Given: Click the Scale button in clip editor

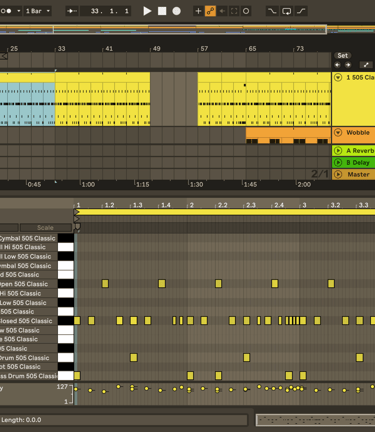Looking at the screenshot, I should pos(46,228).
